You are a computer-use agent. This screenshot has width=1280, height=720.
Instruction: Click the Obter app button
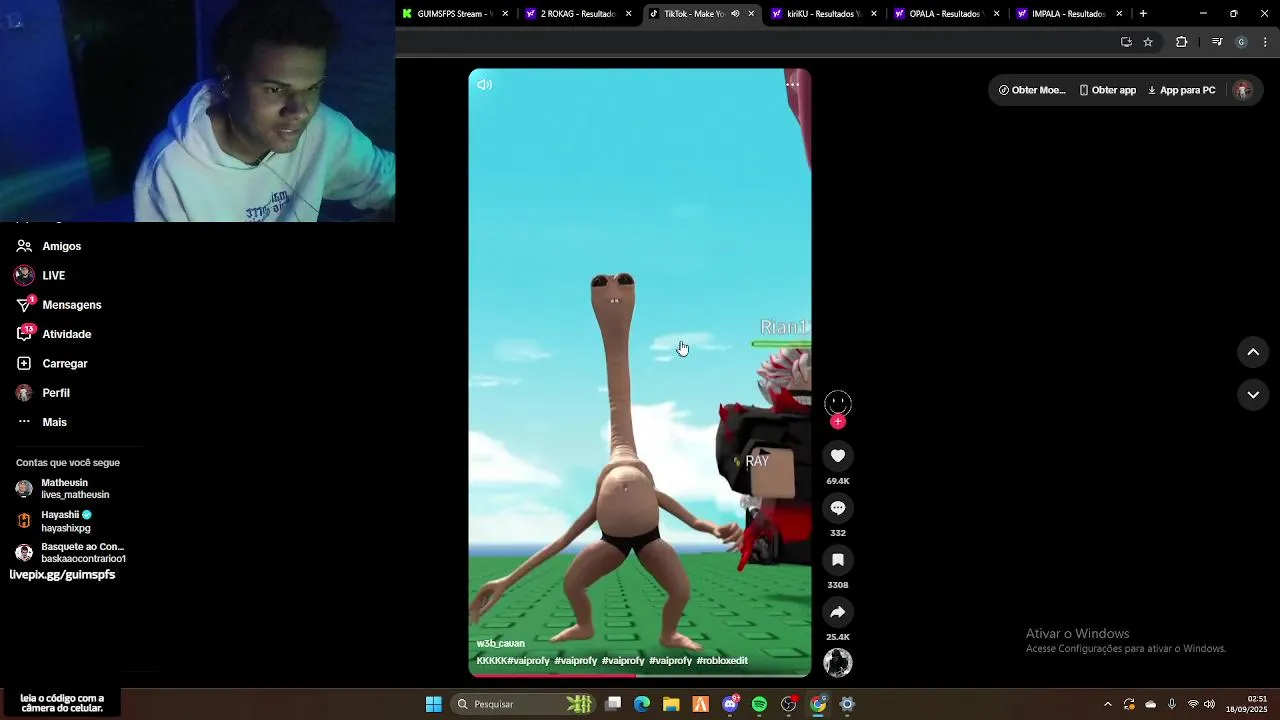point(1107,90)
